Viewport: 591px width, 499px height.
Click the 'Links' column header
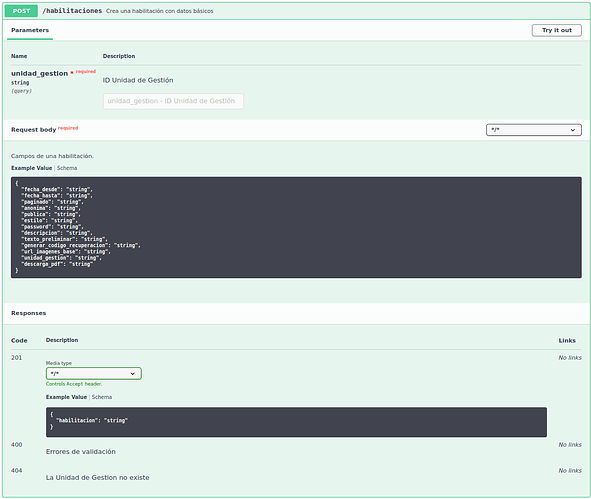[x=567, y=341]
